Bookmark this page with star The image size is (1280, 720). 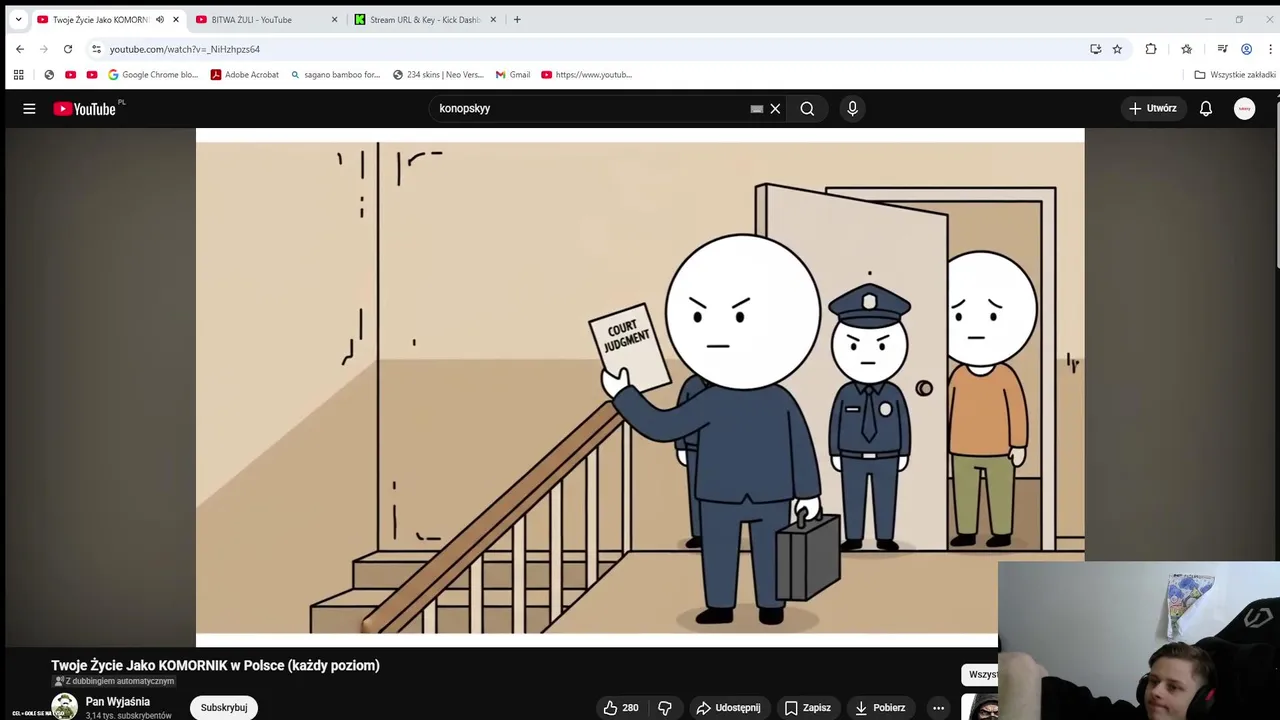(x=1117, y=49)
